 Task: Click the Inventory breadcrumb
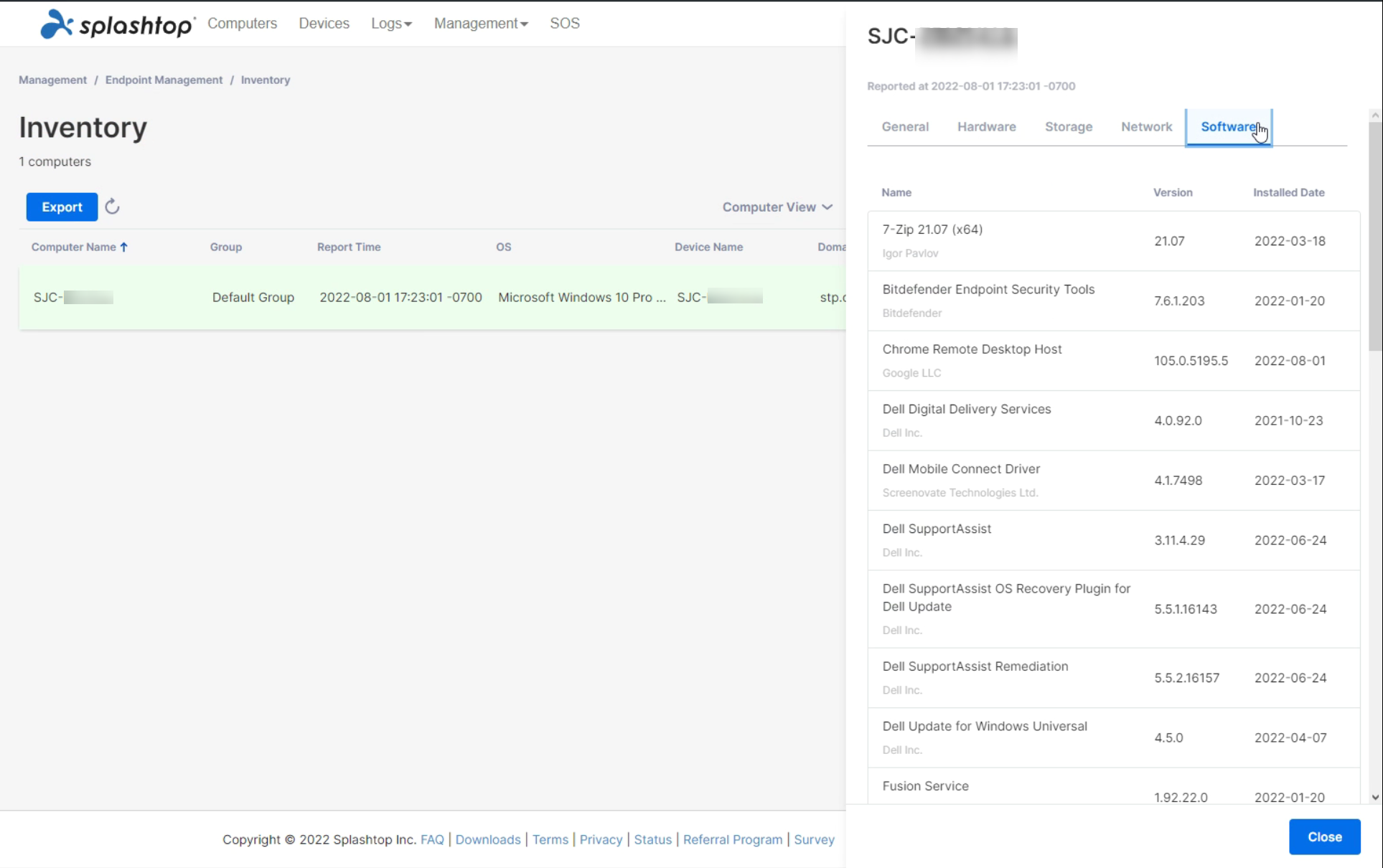point(266,80)
